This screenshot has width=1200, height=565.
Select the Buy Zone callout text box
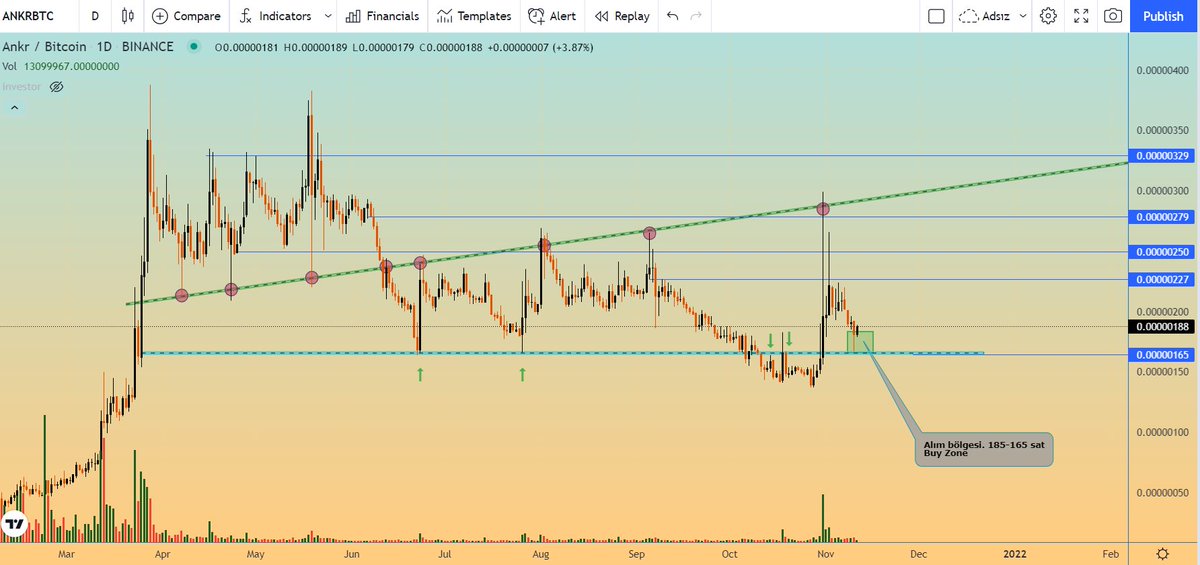click(x=984, y=449)
